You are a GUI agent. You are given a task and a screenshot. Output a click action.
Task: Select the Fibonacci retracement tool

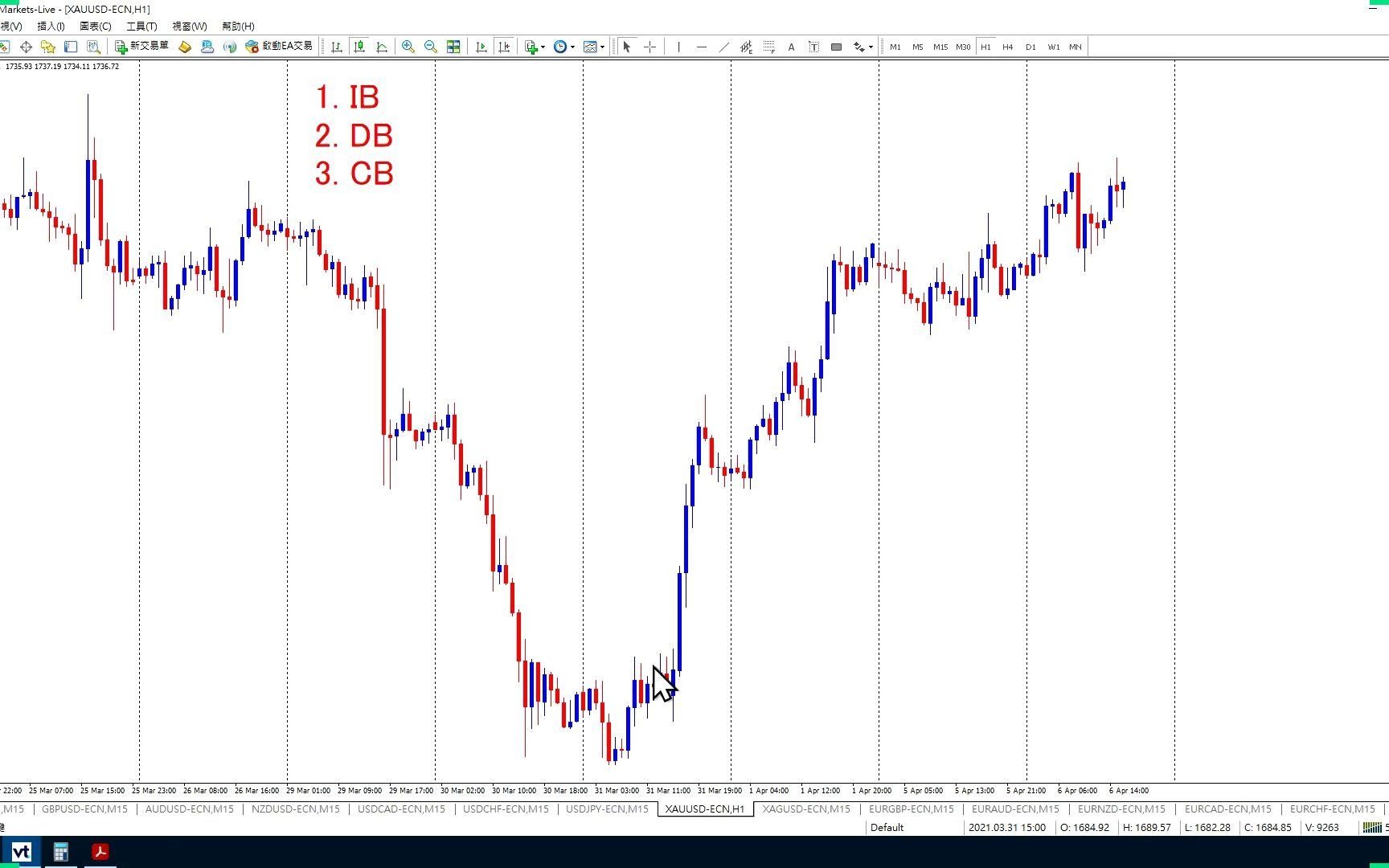(x=768, y=47)
